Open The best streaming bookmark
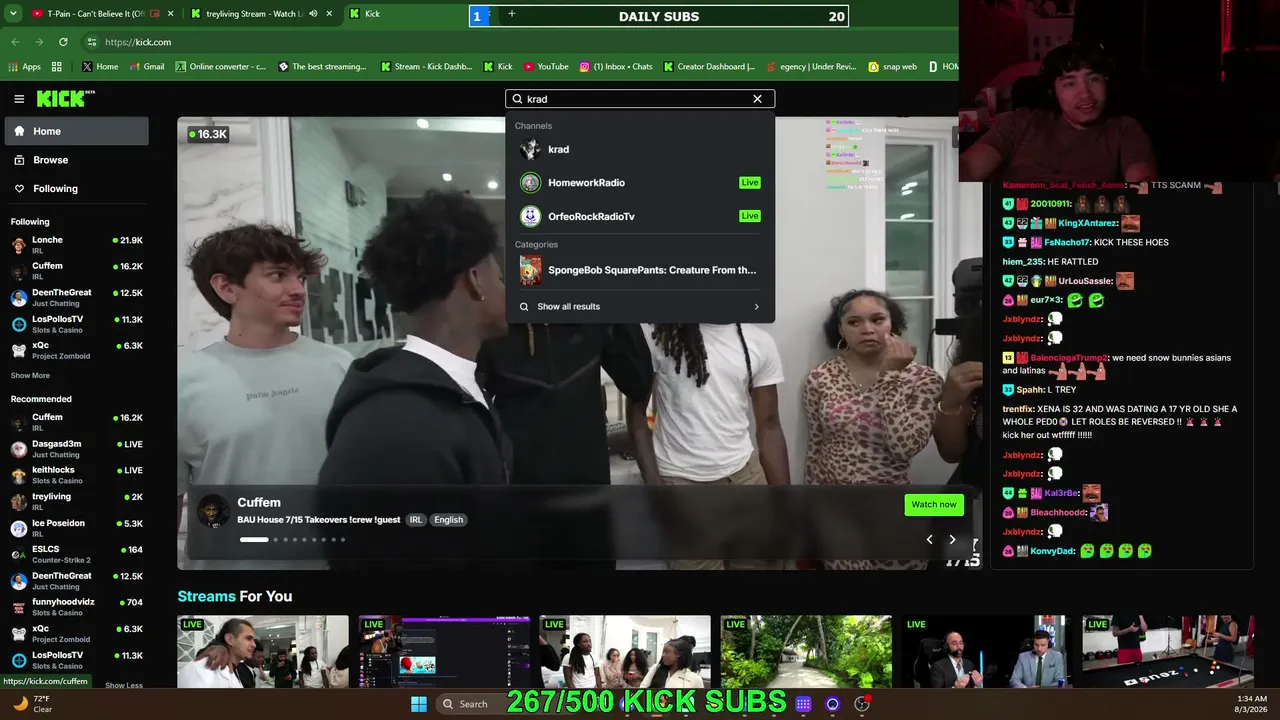 pos(323,67)
